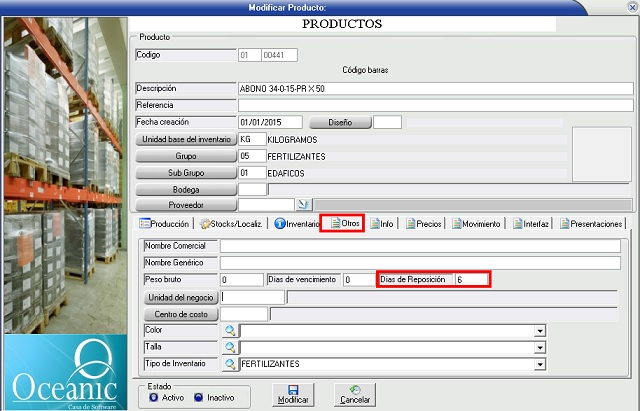Click the Talla search magnifier icon
The image size is (640, 411).
[x=229, y=348]
